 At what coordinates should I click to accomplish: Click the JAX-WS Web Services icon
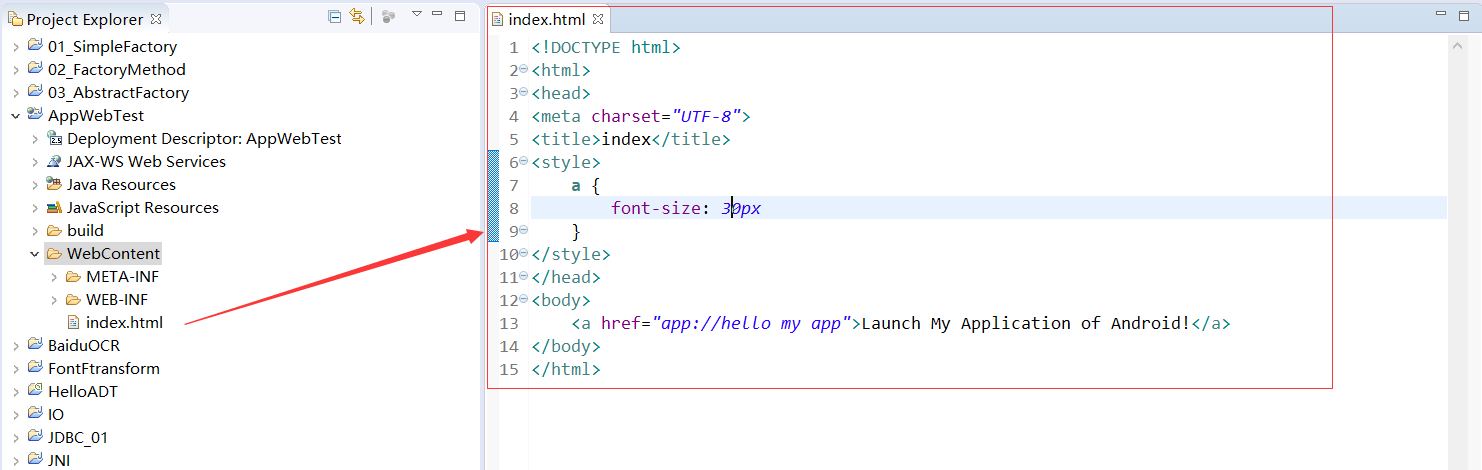click(54, 162)
